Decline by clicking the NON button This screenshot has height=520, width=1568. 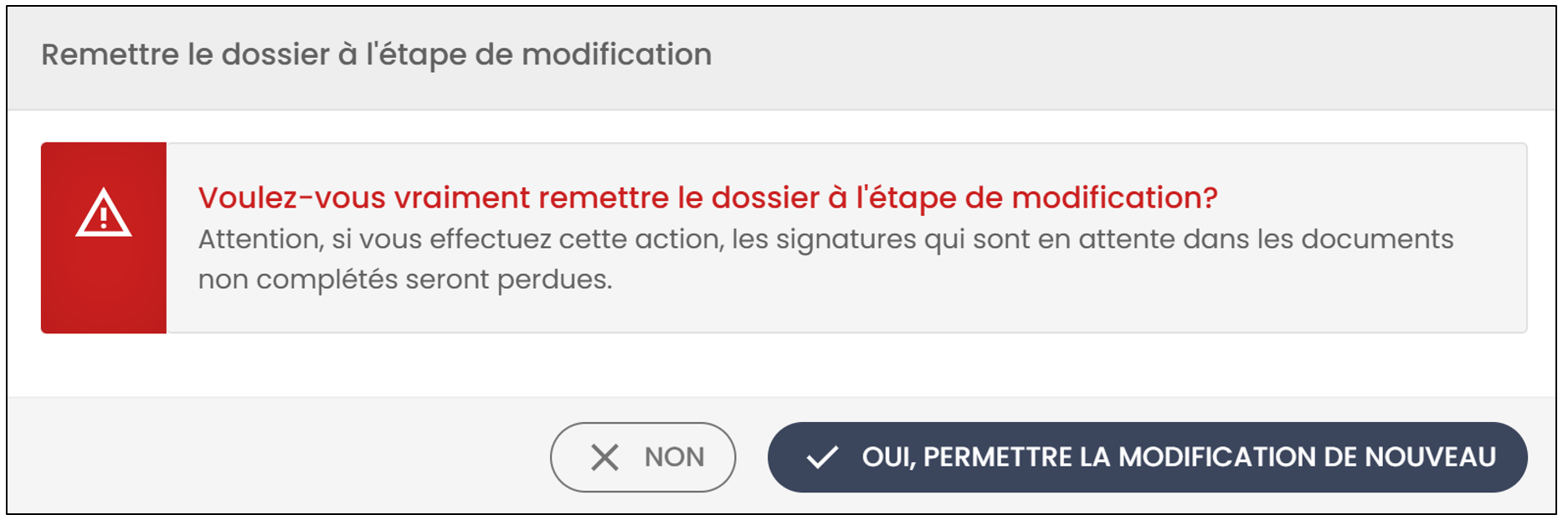point(643,457)
